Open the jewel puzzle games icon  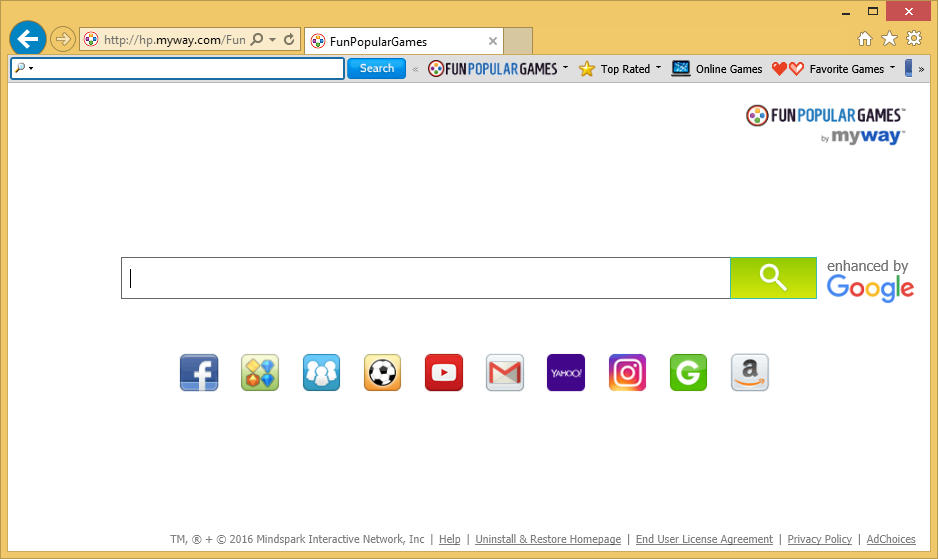point(260,372)
